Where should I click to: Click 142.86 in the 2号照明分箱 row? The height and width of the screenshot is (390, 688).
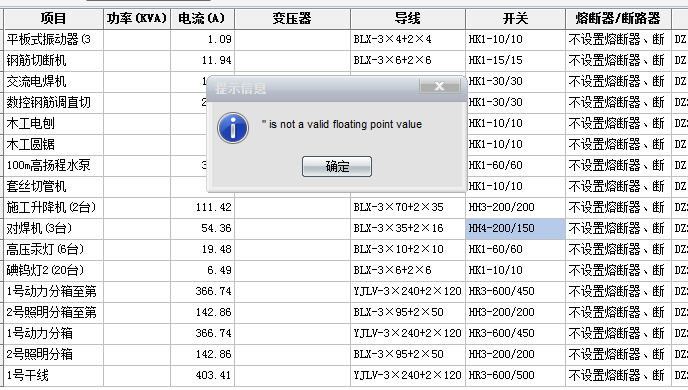tap(202, 355)
